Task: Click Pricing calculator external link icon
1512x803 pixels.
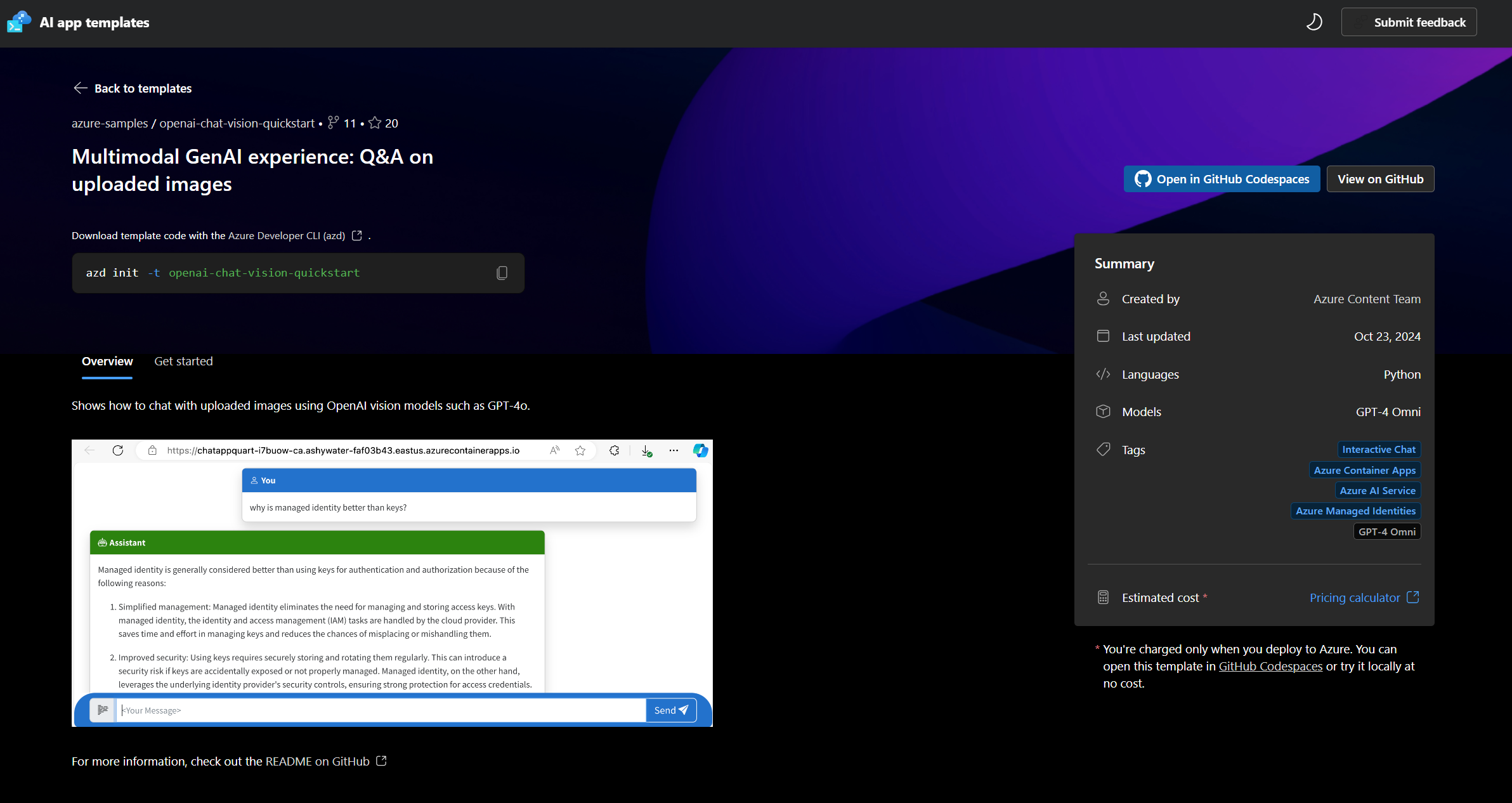Action: coord(1413,597)
